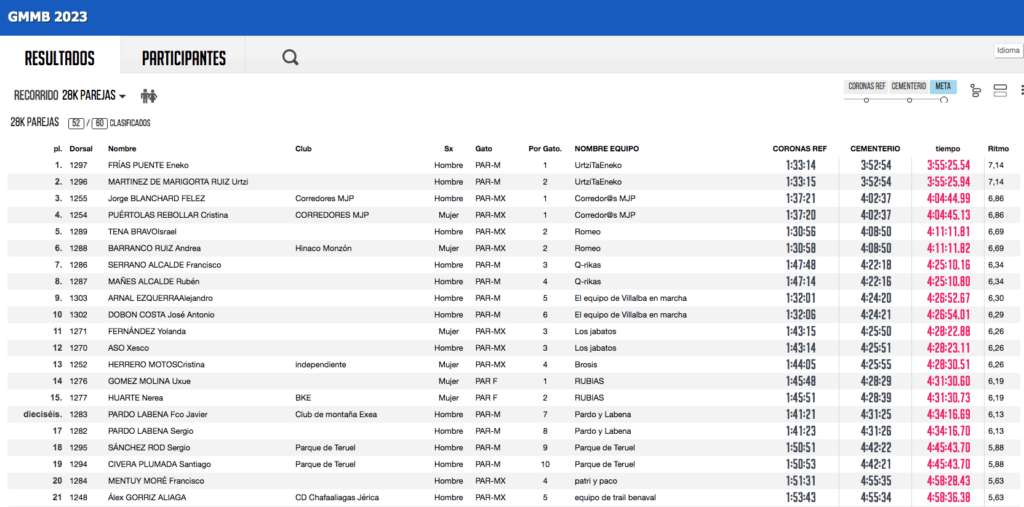1024x507 pixels.
Task: Click the GMMB 2023 event title
Action: tap(47, 17)
